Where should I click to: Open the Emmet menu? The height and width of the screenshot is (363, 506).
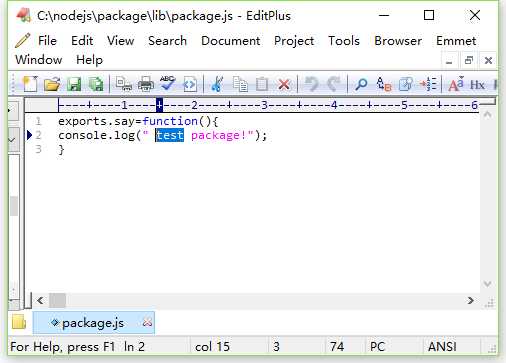pos(456,41)
